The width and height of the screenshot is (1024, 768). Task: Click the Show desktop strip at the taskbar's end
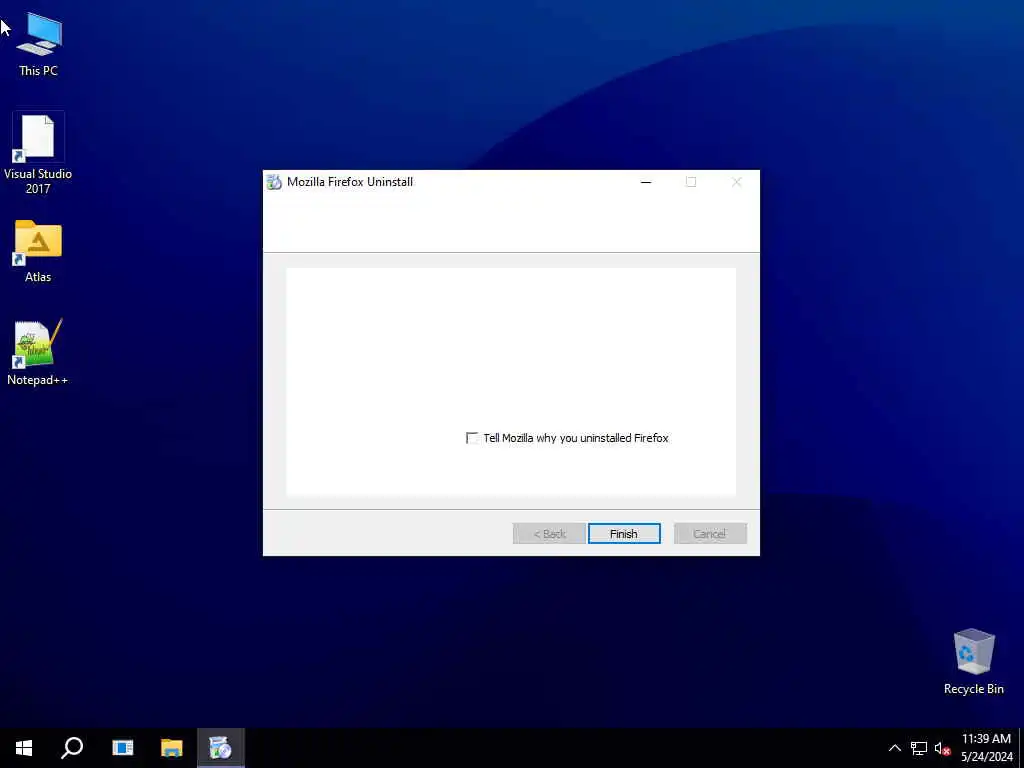[1021, 748]
